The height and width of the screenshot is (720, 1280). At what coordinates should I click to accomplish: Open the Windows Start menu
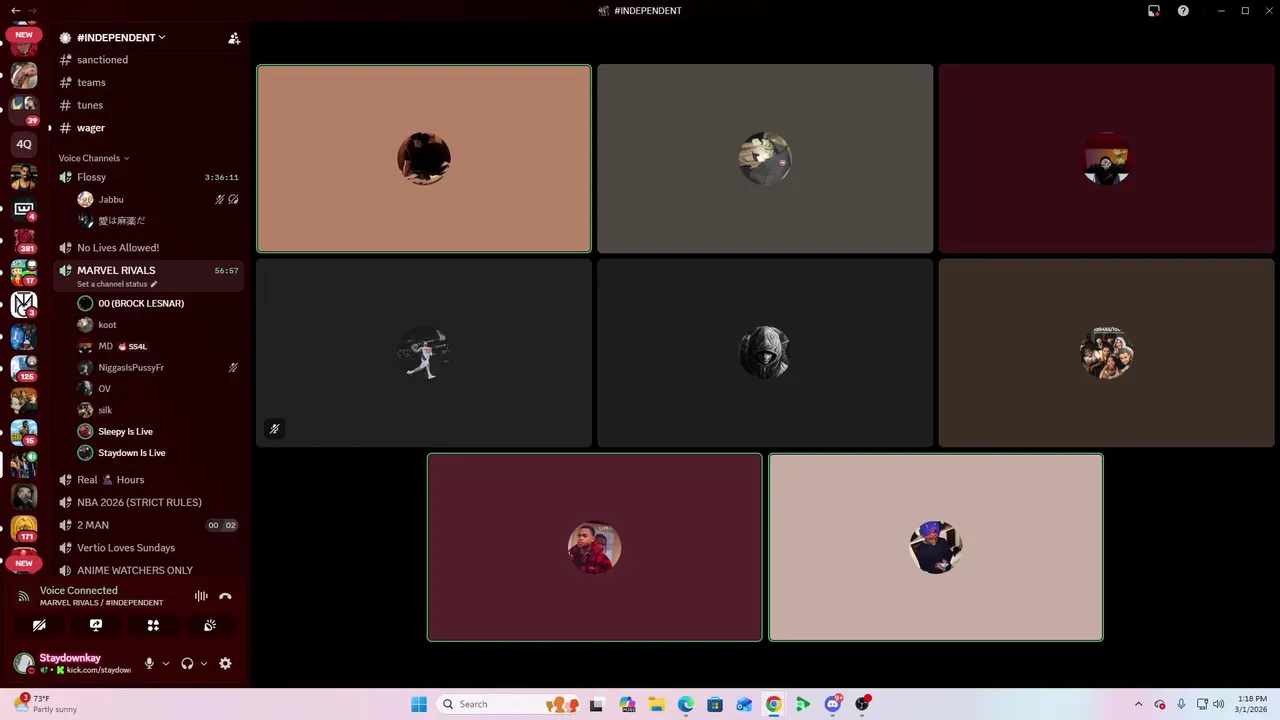click(x=419, y=704)
